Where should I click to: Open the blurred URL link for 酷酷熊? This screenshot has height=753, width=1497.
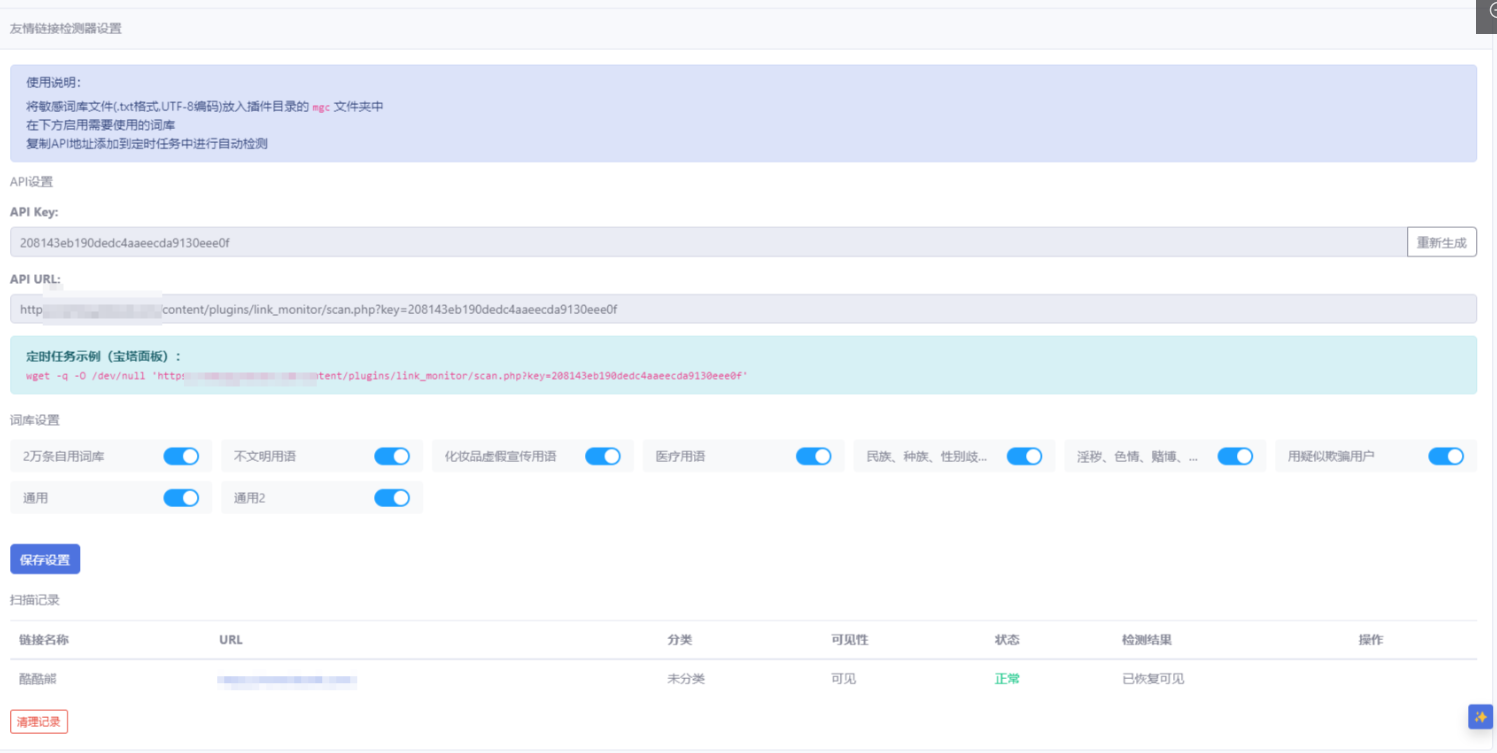click(287, 680)
